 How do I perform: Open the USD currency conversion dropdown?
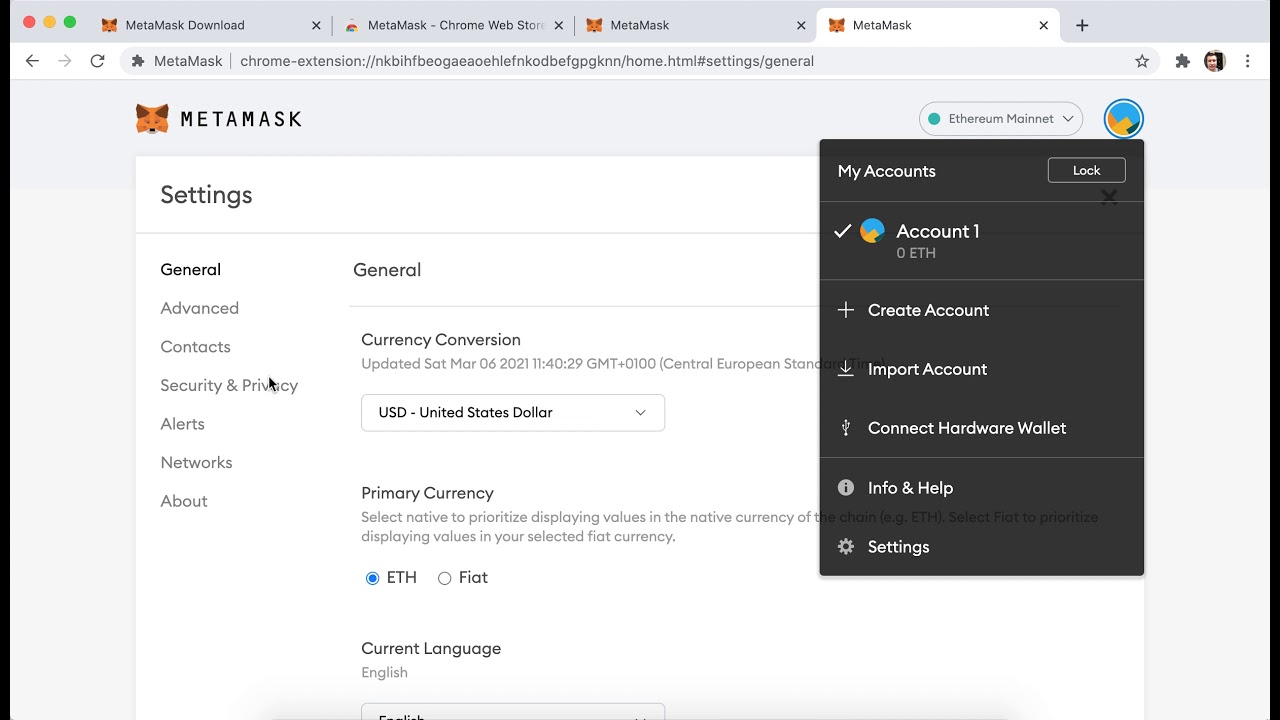point(513,413)
